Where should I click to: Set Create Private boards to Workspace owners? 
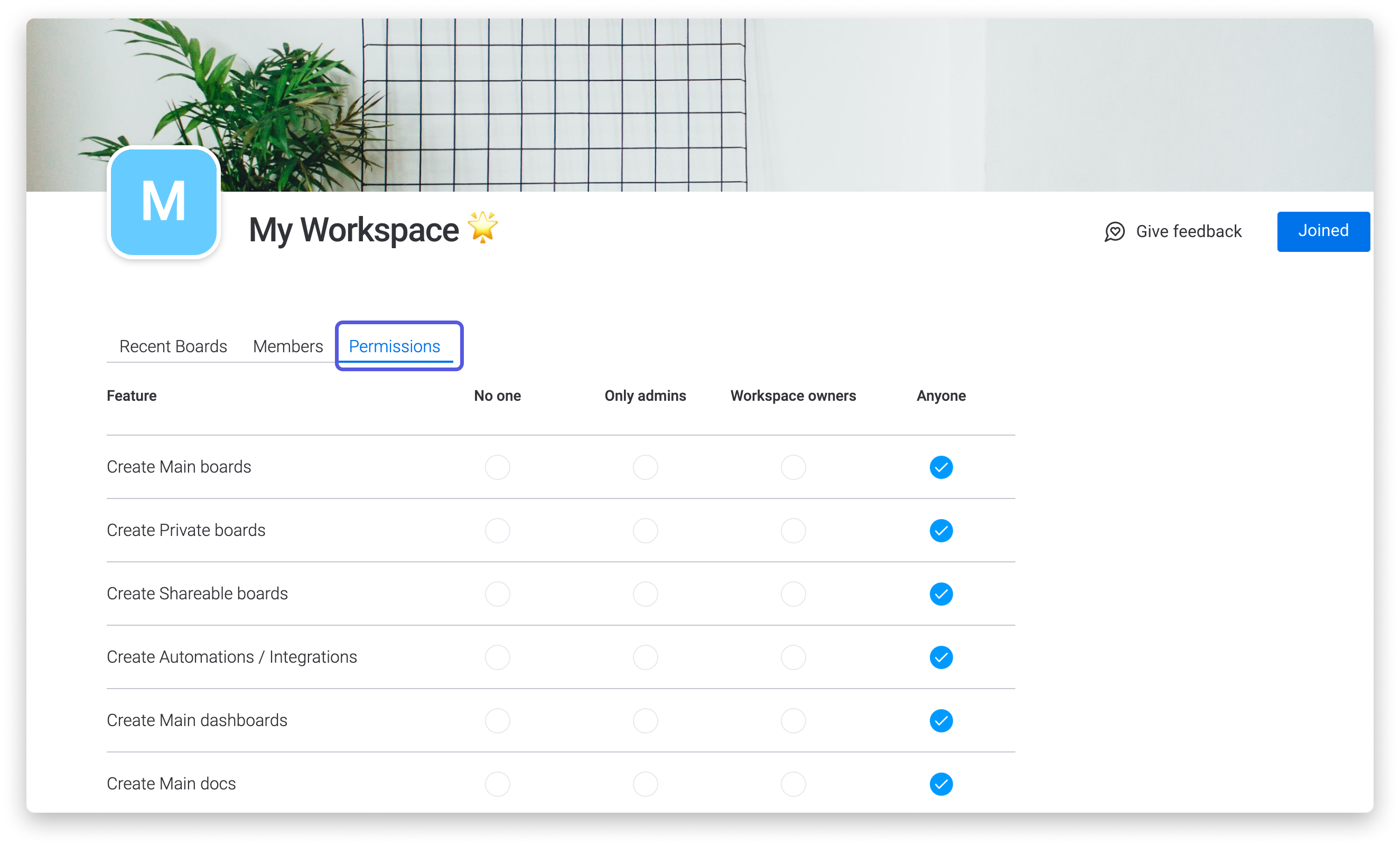coord(792,531)
